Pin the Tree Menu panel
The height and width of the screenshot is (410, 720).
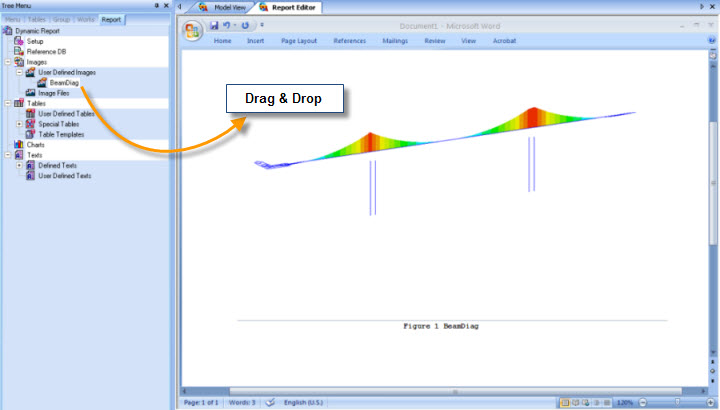pyautogui.click(x=156, y=6)
